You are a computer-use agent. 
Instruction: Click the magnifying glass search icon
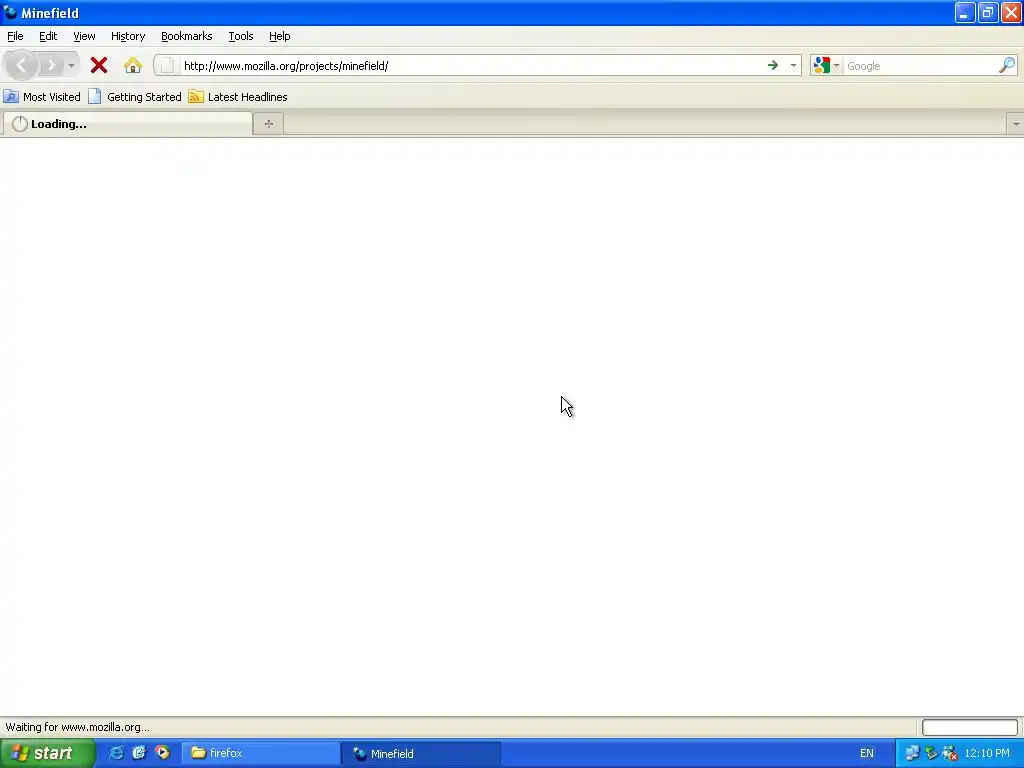[x=1006, y=65]
